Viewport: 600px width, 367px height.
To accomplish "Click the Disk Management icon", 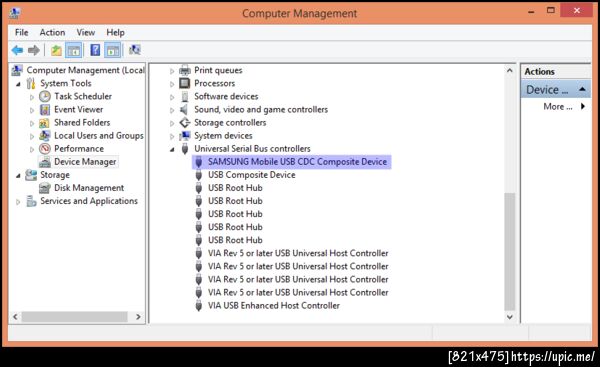I will (x=45, y=188).
